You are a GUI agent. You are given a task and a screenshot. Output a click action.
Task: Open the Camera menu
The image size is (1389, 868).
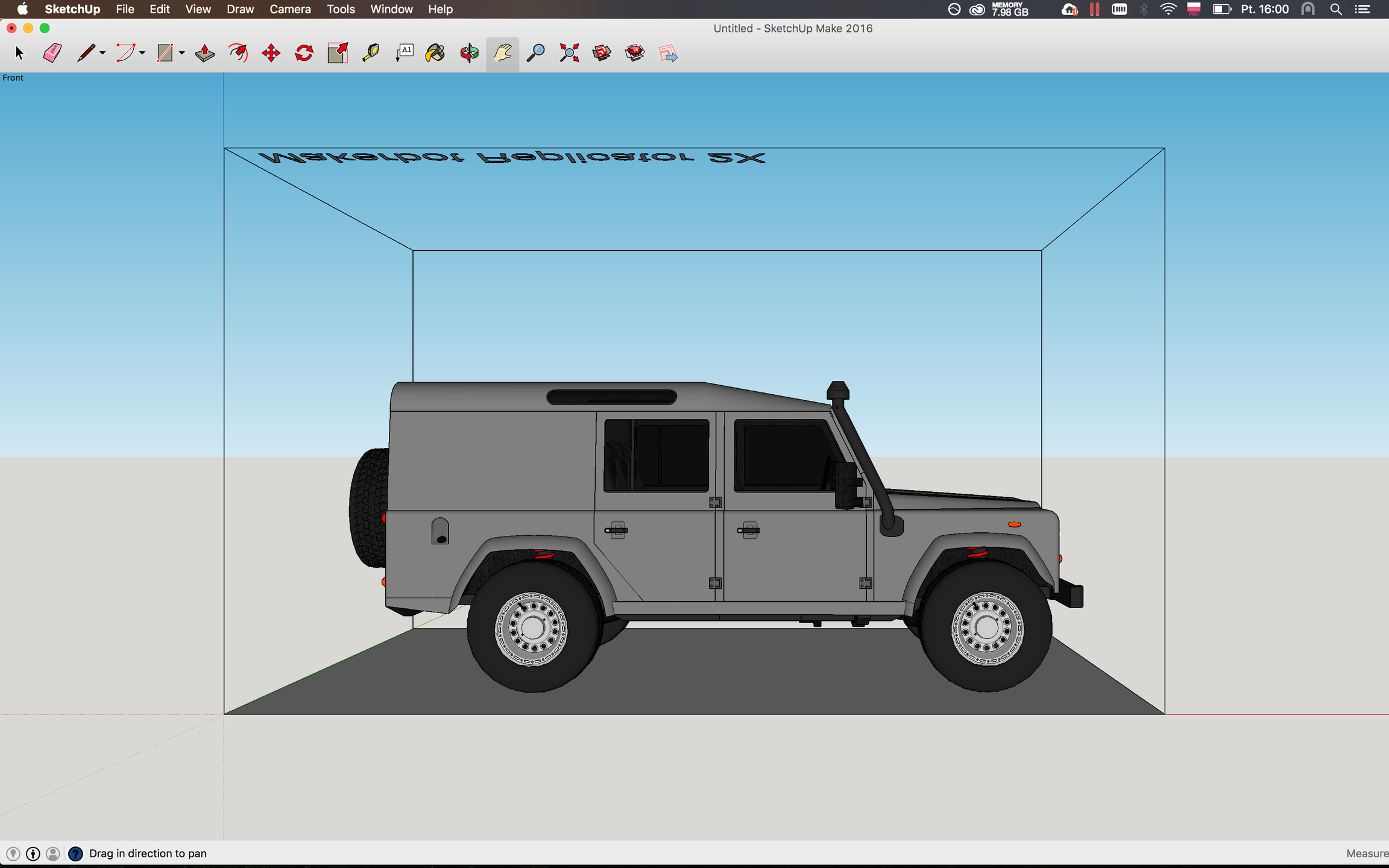pyautogui.click(x=290, y=9)
